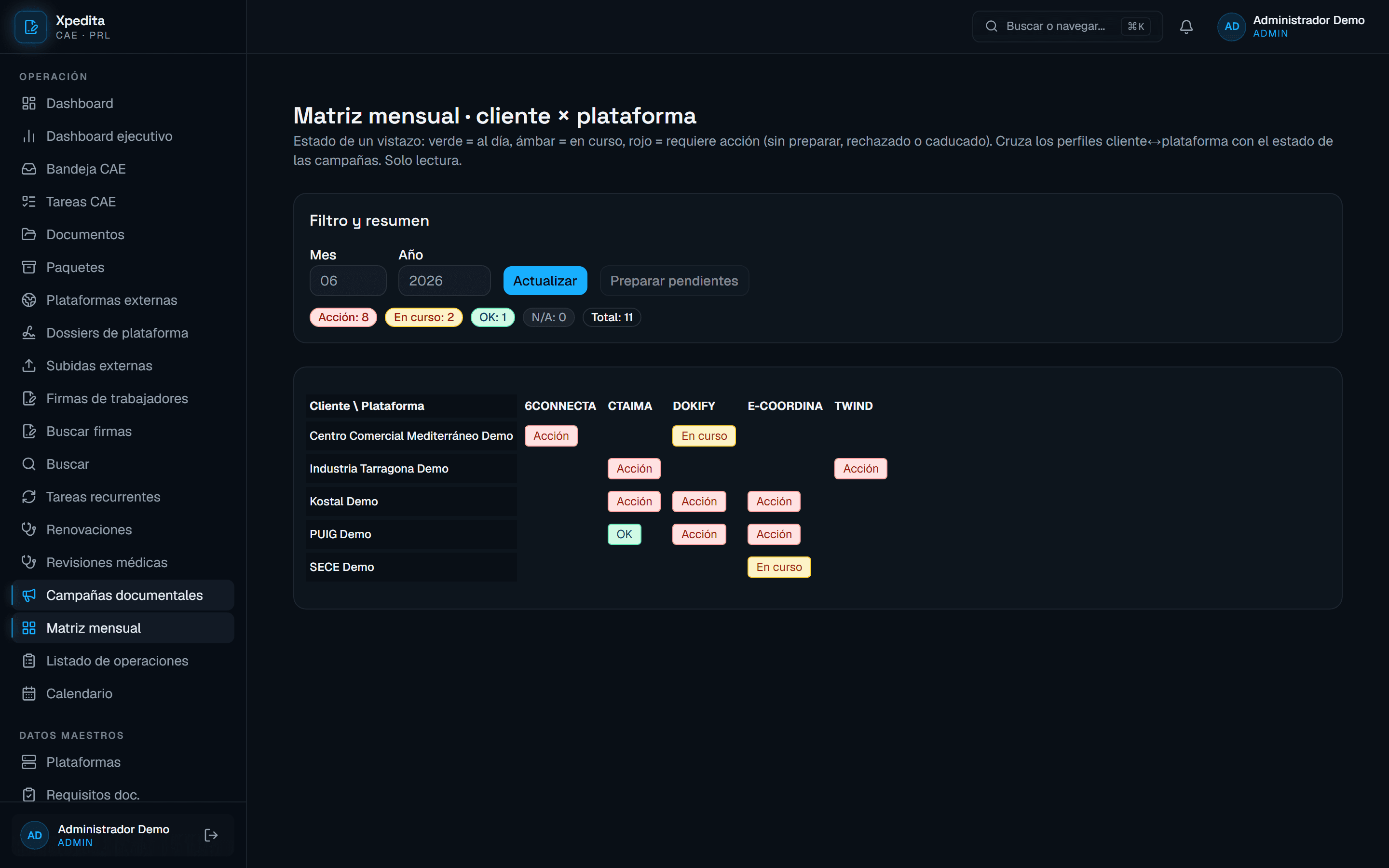This screenshot has height=868, width=1389.
Task: Go to Renovaciones in the sidebar
Action: (123, 529)
